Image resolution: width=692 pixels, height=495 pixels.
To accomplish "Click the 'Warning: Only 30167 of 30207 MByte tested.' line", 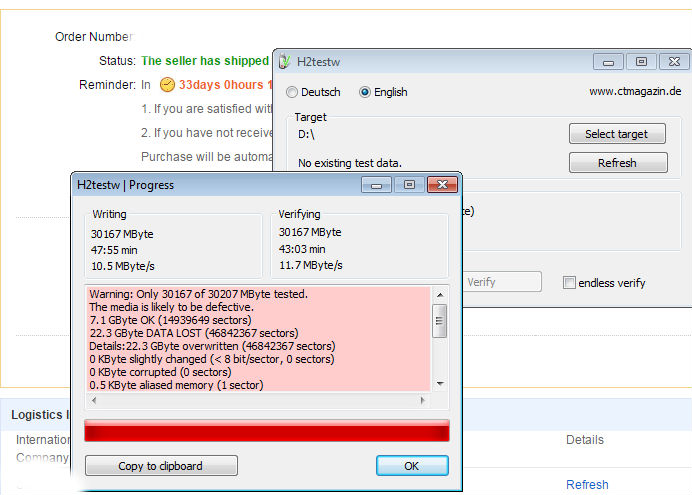I will click(x=199, y=294).
